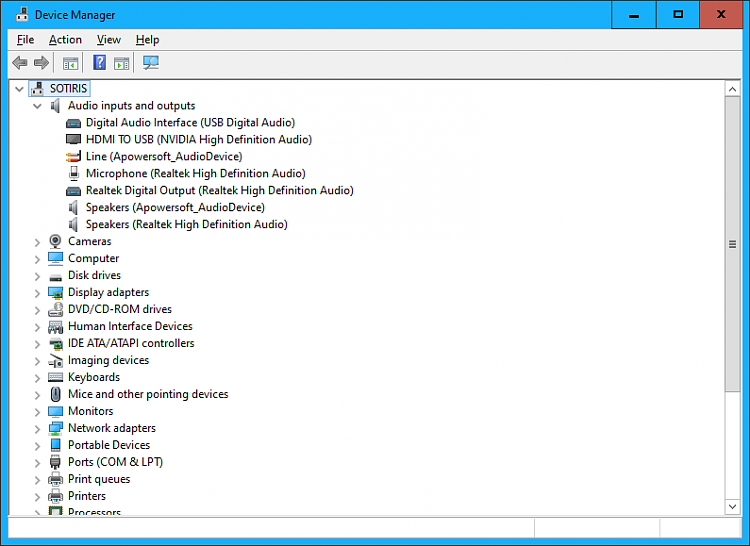750x546 pixels.
Task: Expand the Monitors category
Action: coord(37,412)
